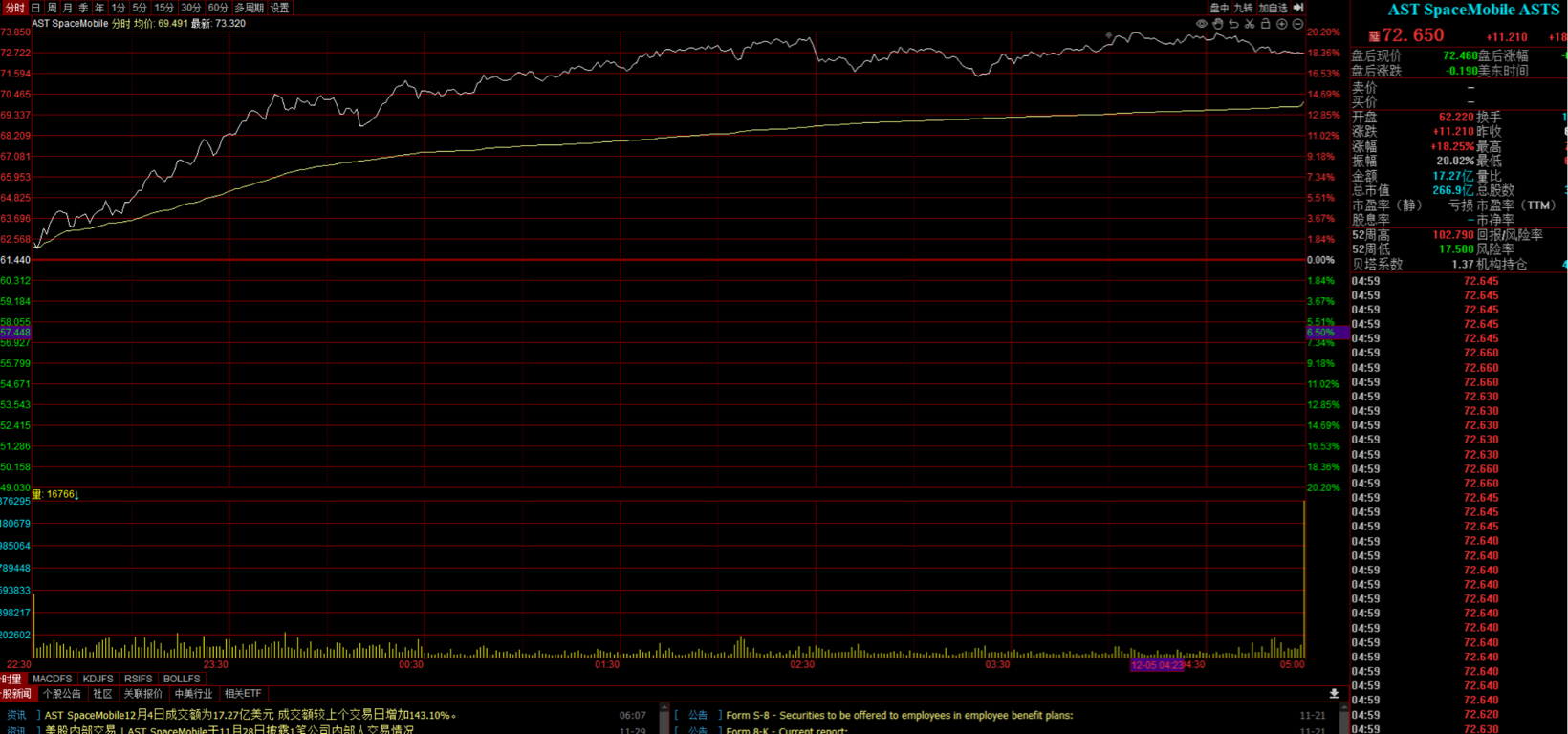This screenshot has width=1568, height=734.
Task: Click 均价: 69.491 in chart header
Action: [161, 24]
